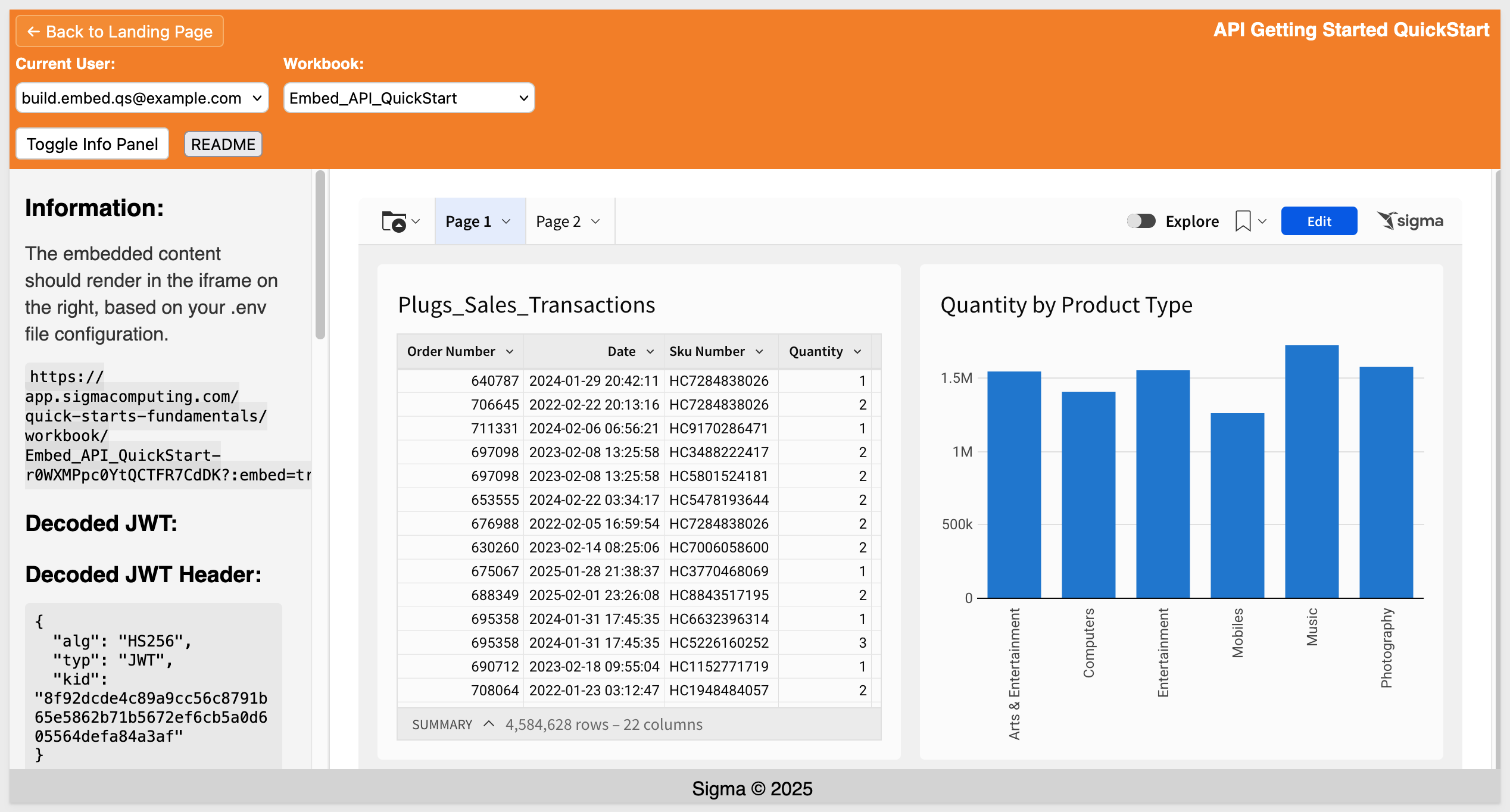The image size is (1510, 812).
Task: Click the Computers bar in the chart
Action: coord(1088,495)
